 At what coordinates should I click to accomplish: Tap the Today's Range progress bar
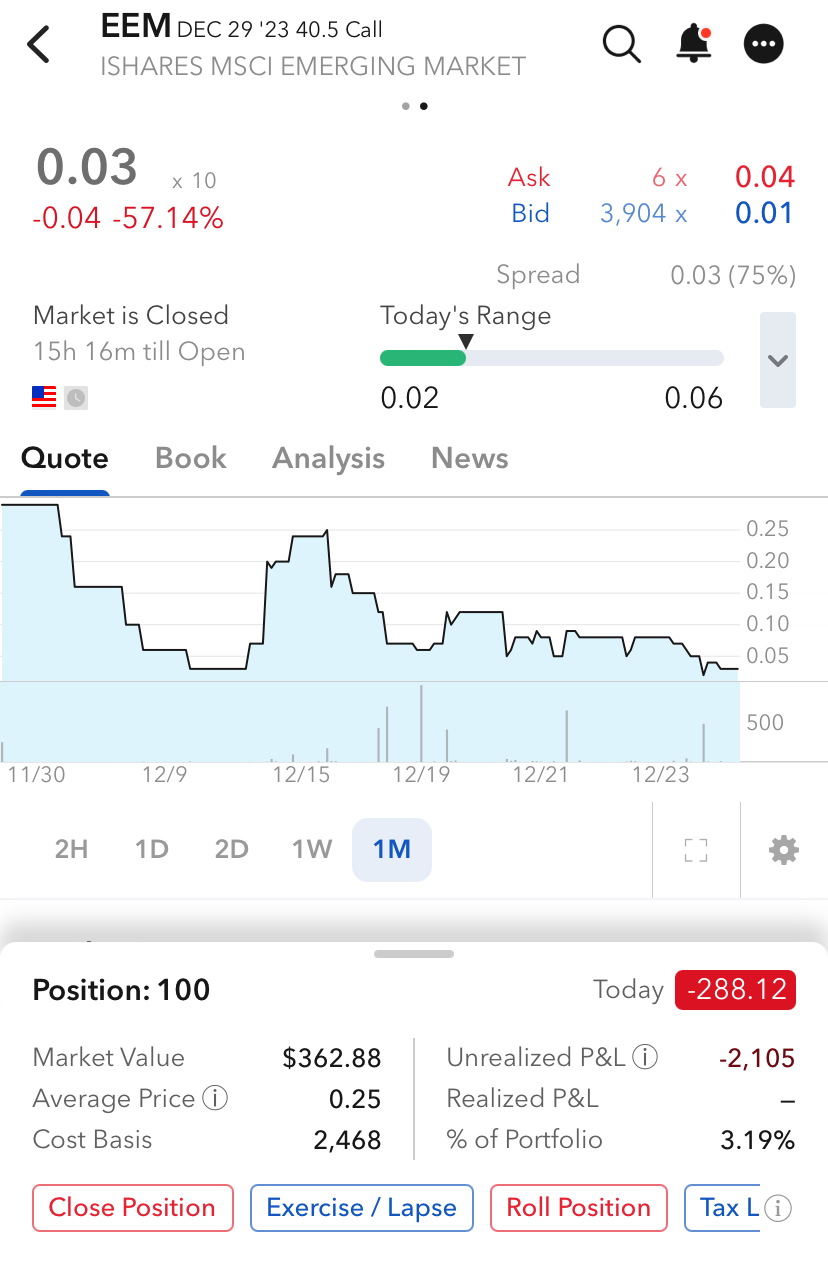point(552,358)
